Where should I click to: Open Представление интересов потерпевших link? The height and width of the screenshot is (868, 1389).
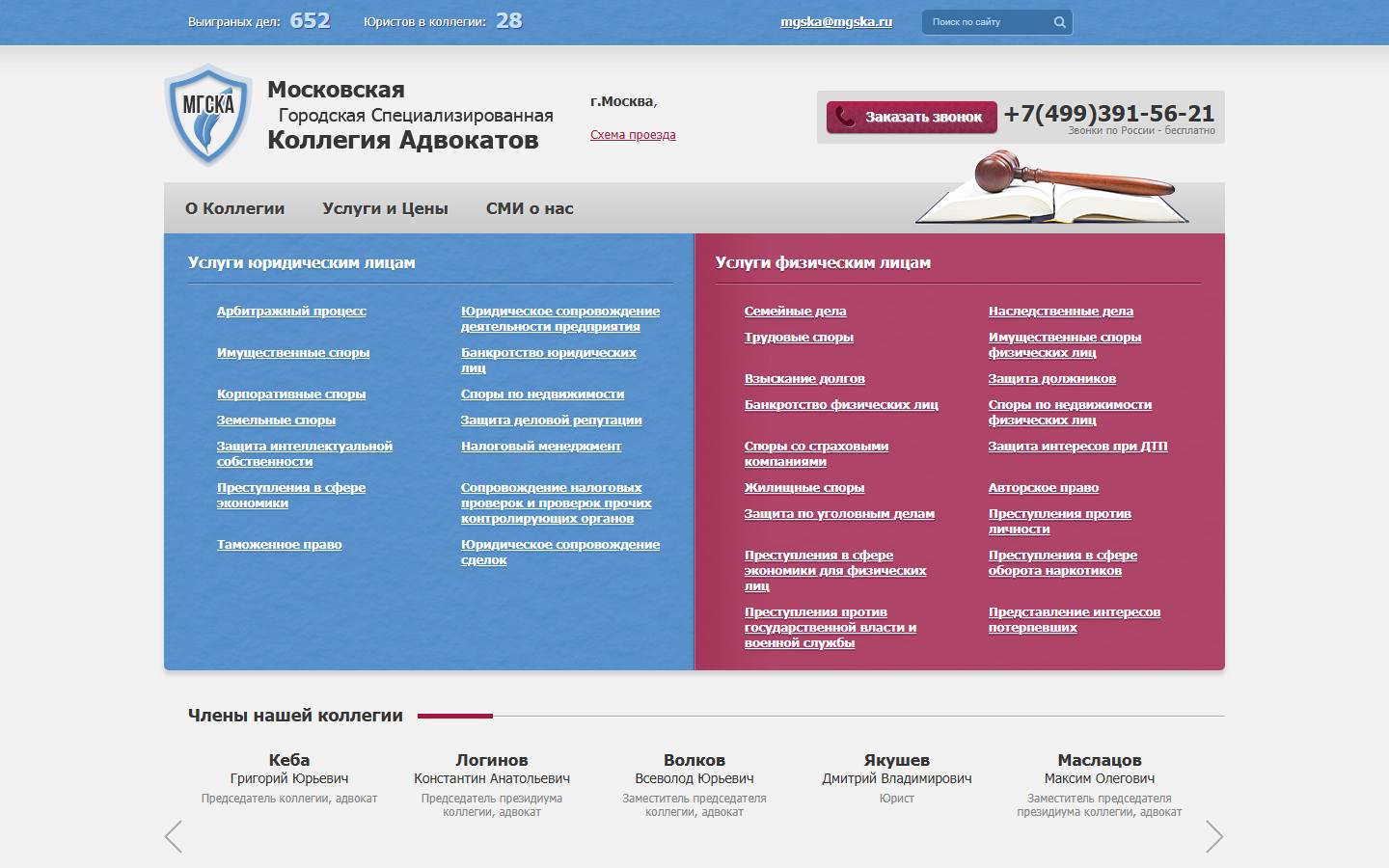(1075, 619)
